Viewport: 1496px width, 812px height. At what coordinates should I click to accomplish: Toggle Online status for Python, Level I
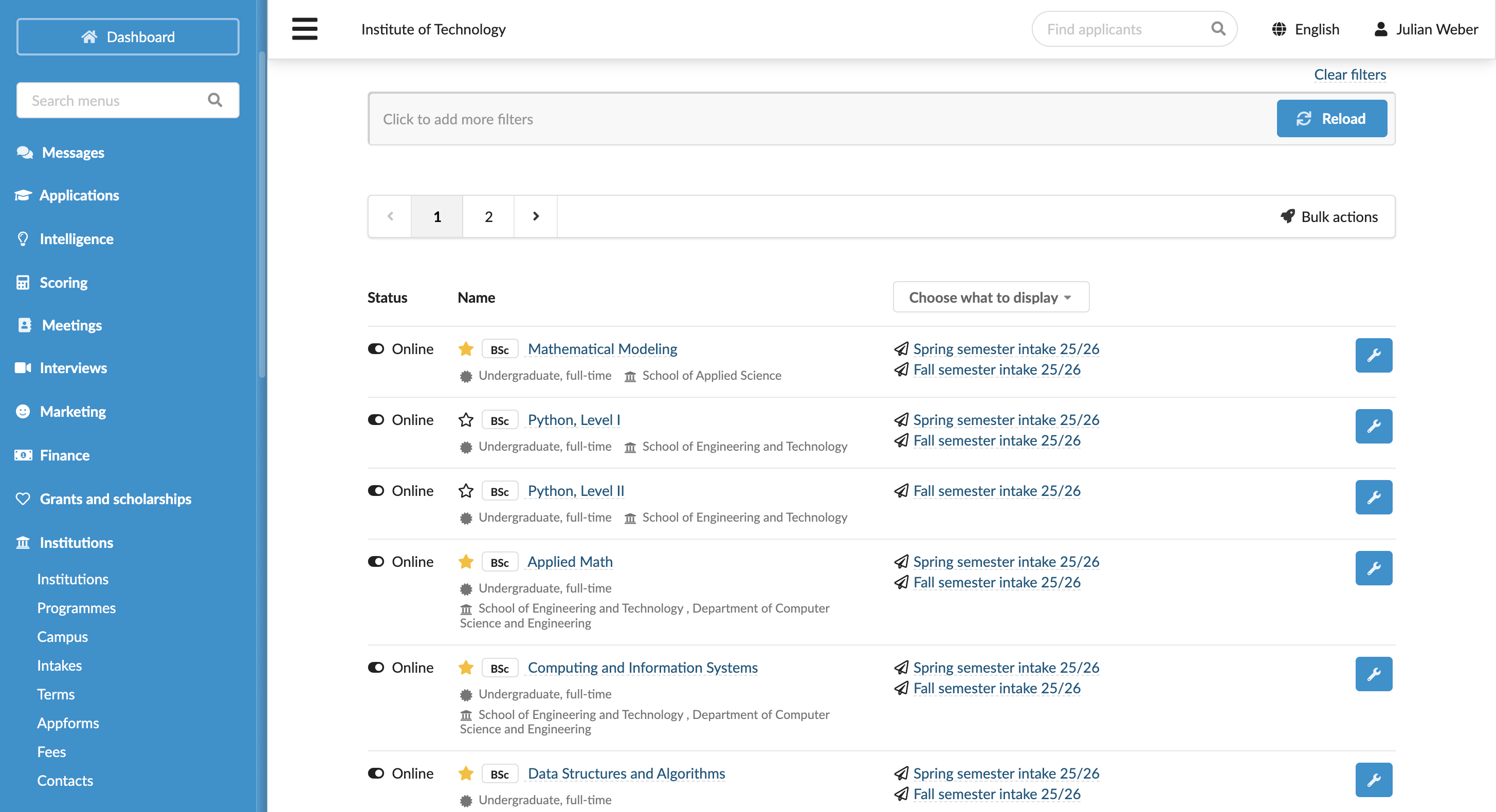376,420
